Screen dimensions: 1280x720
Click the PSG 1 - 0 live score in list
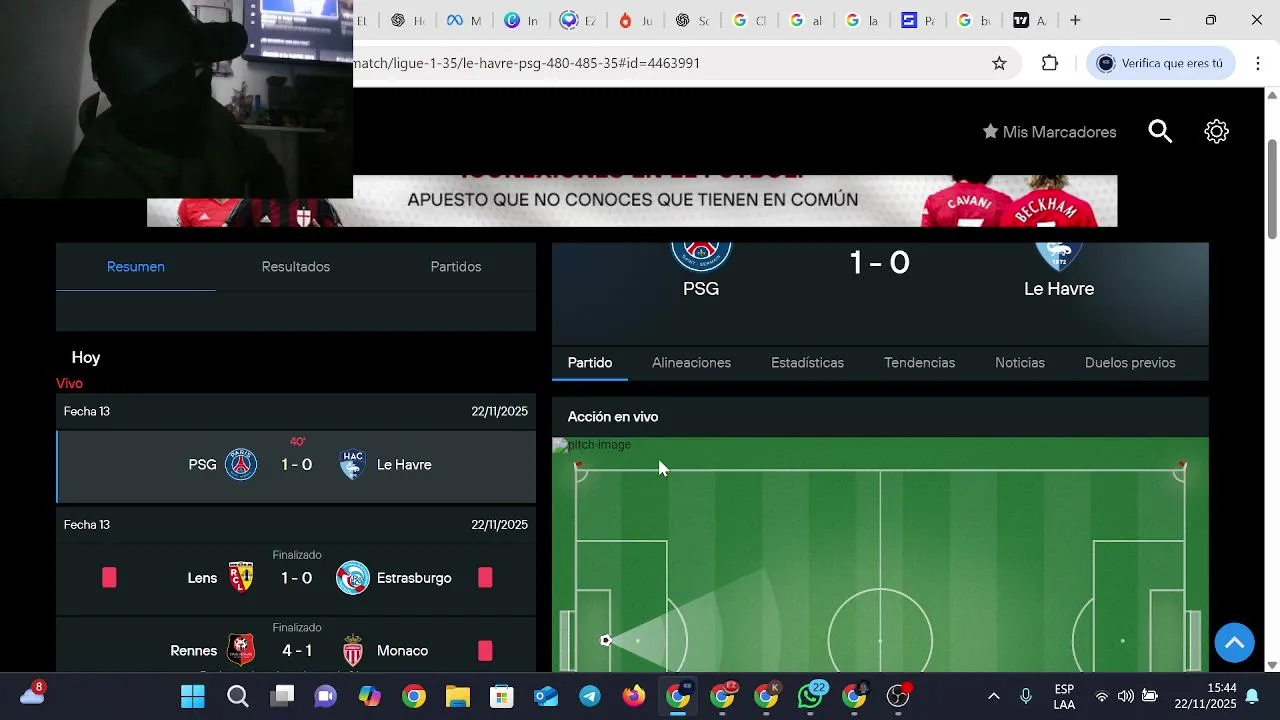[296, 465]
